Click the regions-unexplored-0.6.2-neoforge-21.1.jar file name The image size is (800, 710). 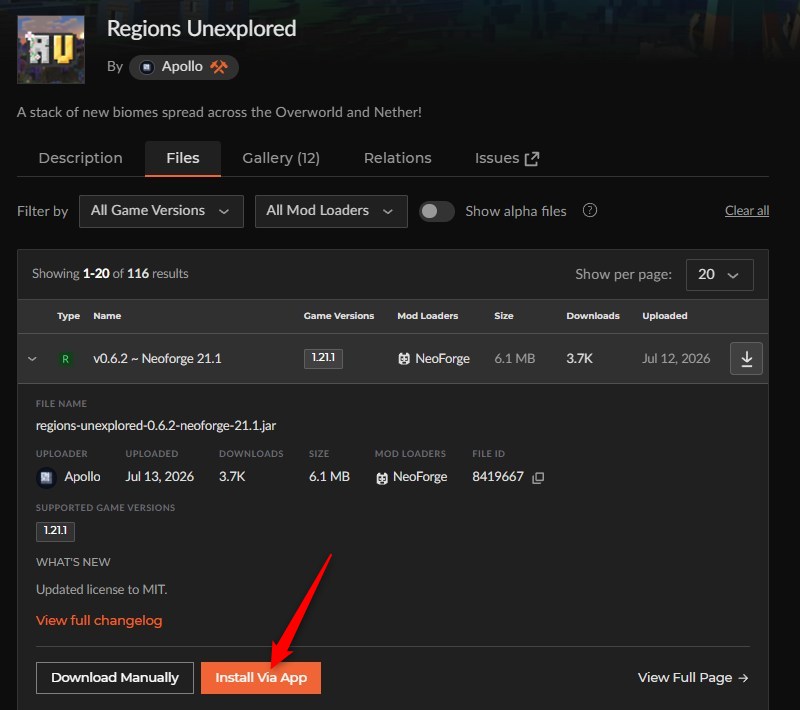coord(156,425)
